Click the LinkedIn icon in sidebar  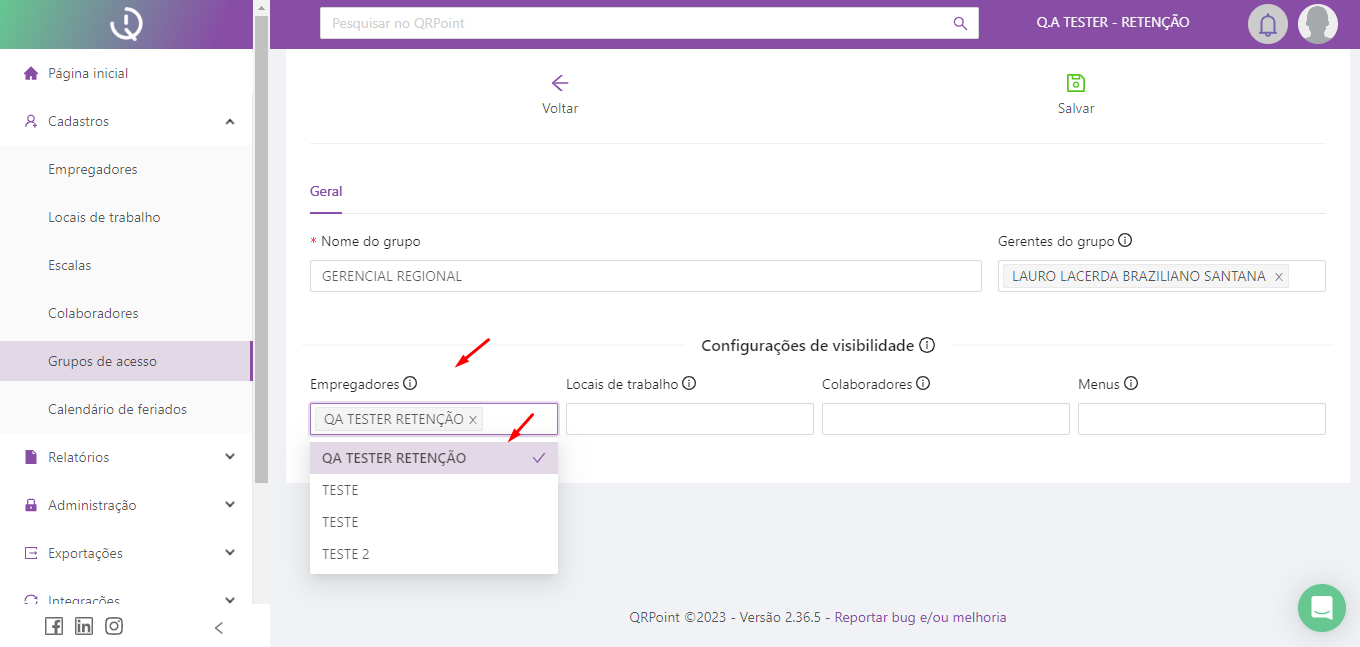(84, 626)
